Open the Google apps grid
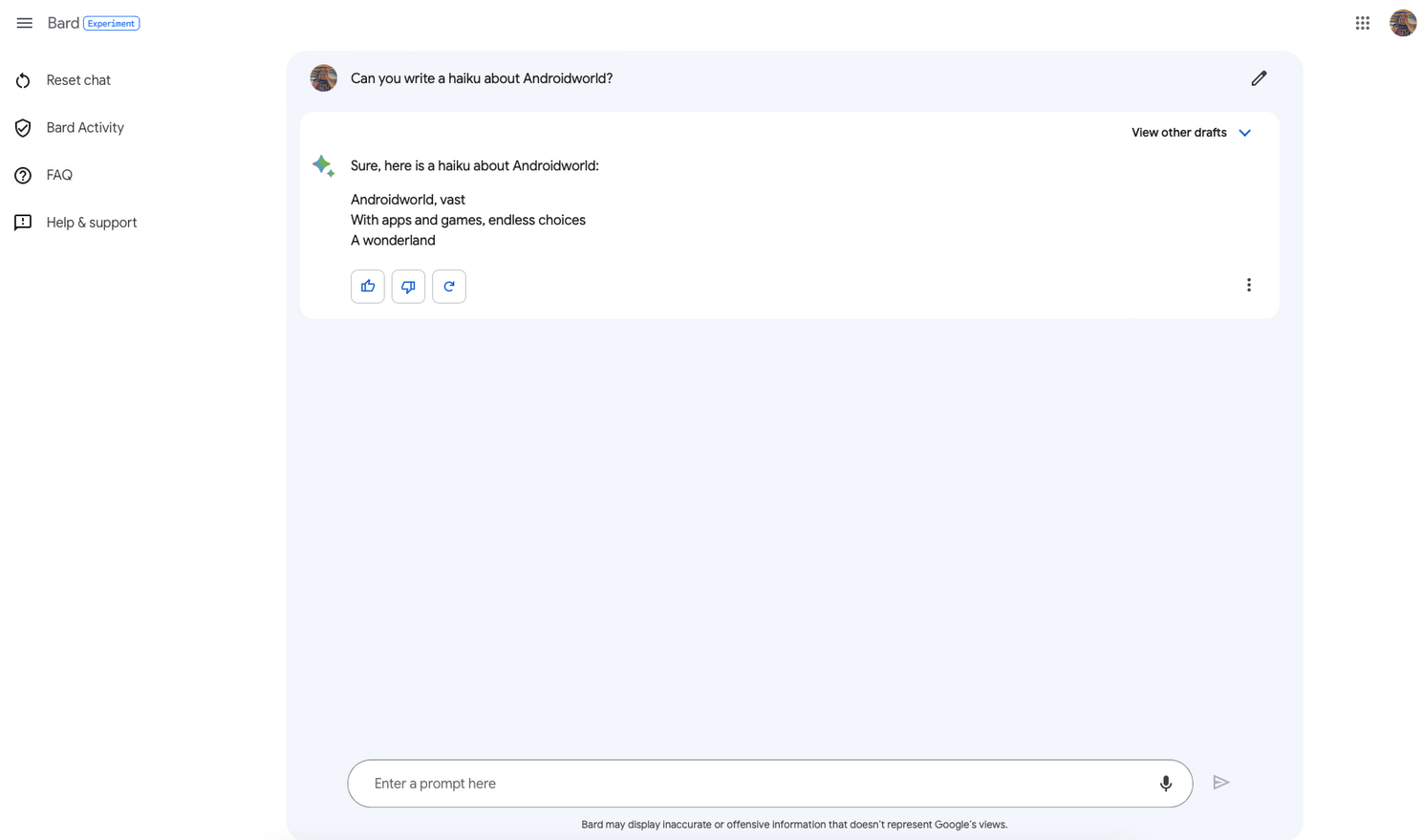This screenshot has width=1422, height=840. [x=1363, y=23]
